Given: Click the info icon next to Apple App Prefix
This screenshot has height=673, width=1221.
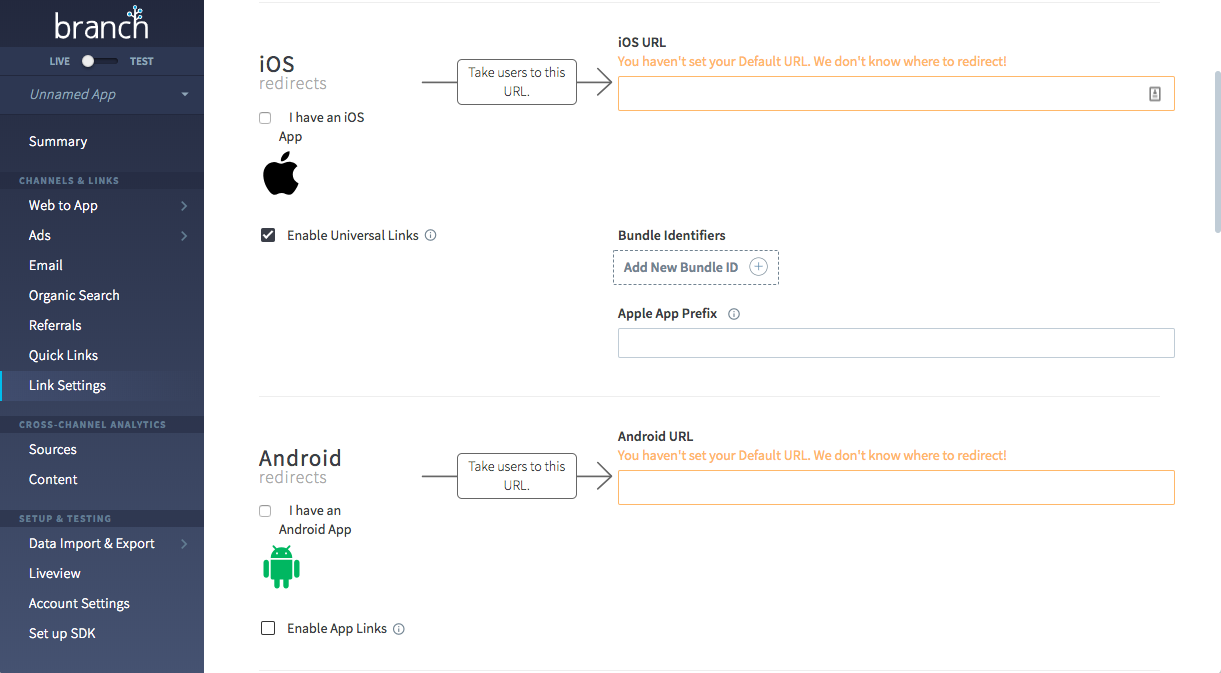Looking at the screenshot, I should tap(734, 313).
